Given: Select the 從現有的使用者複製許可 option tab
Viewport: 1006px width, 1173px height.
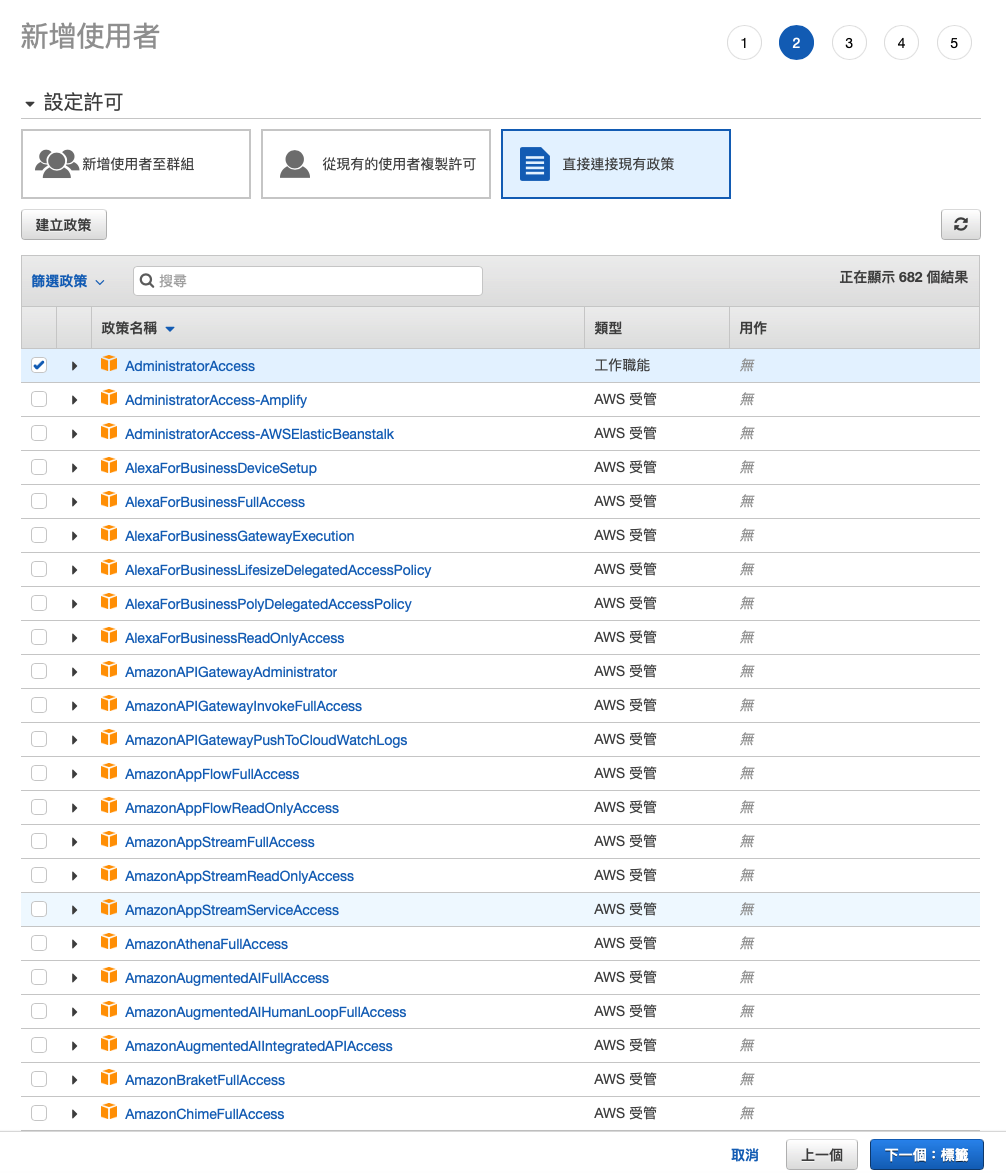Looking at the screenshot, I should [x=376, y=164].
